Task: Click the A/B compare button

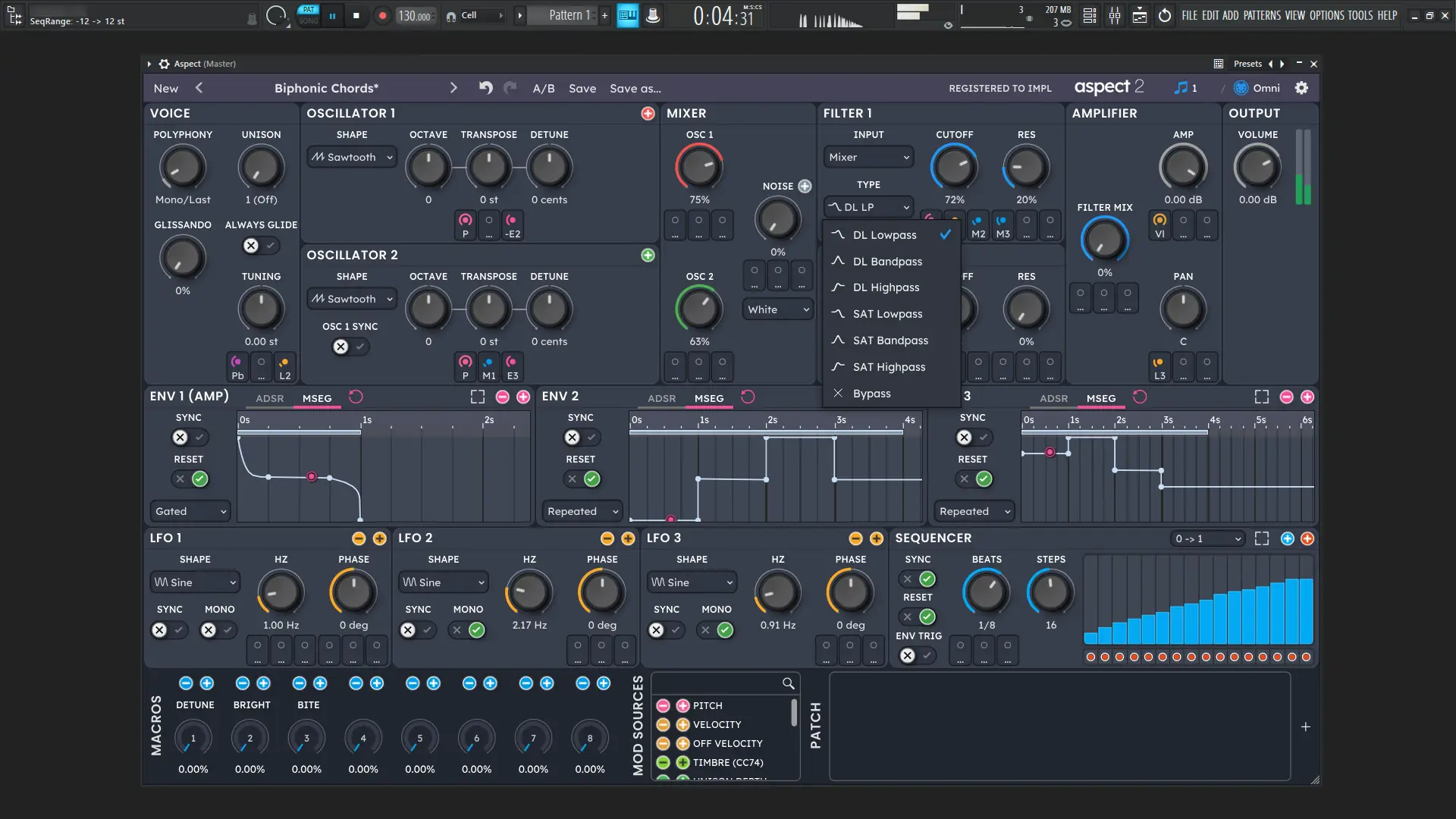Action: pos(543,88)
